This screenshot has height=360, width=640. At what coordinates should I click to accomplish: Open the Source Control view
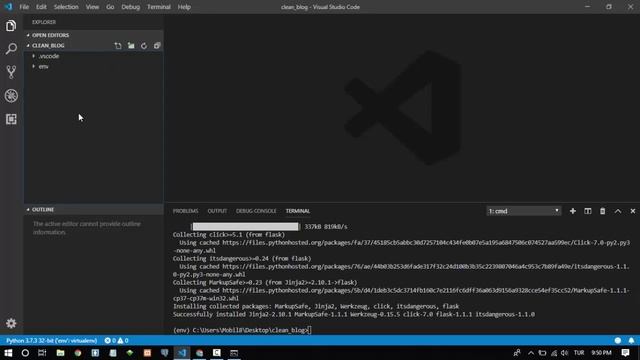(11, 72)
